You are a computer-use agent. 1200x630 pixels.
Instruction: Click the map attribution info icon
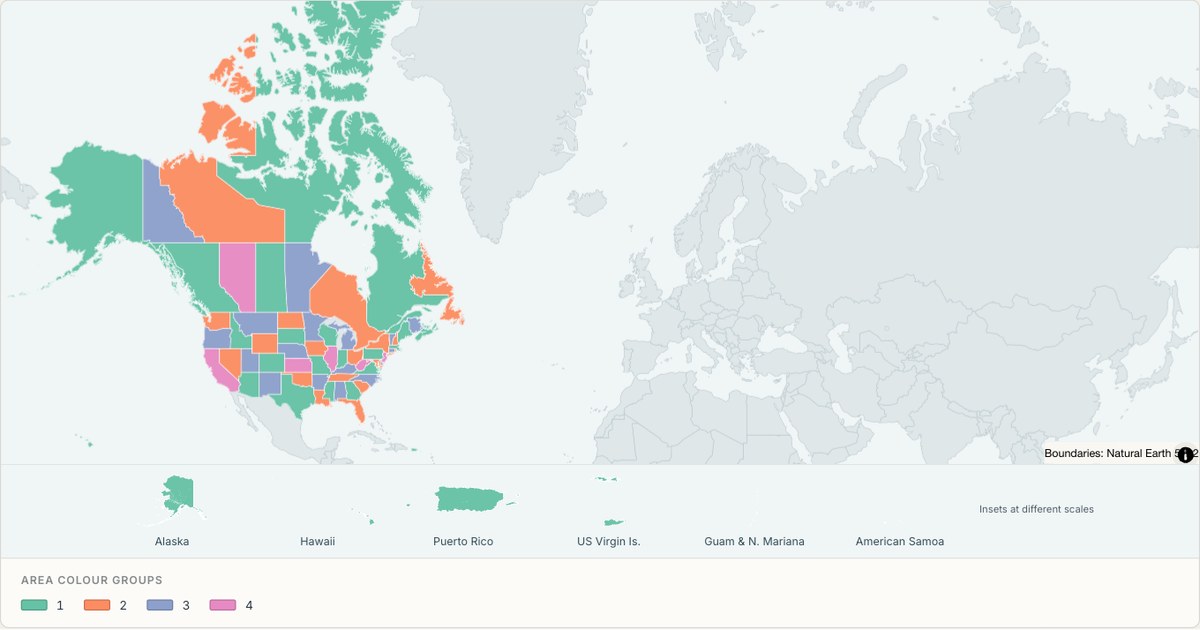pyautogui.click(x=1185, y=454)
